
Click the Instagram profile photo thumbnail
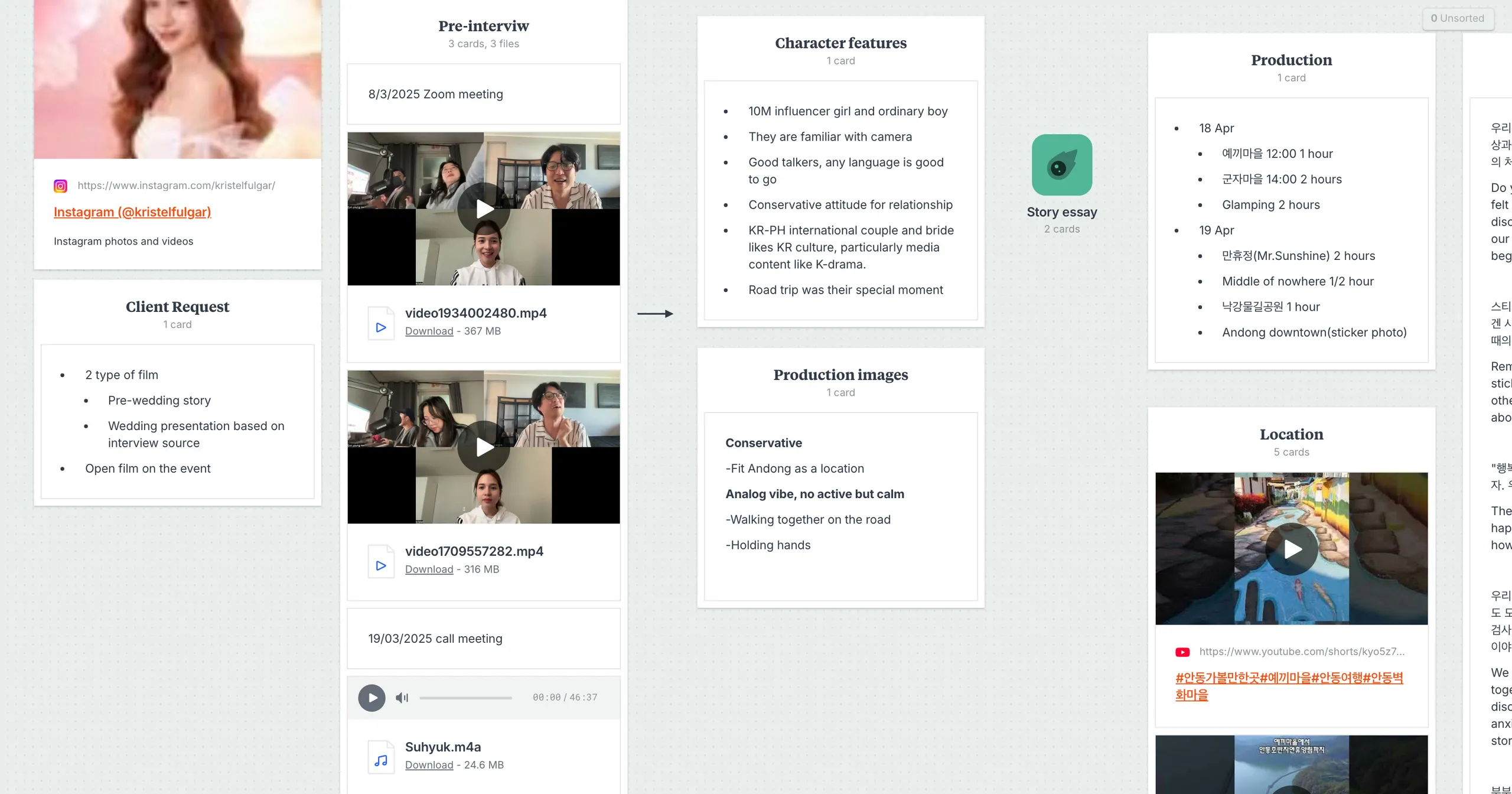(x=177, y=79)
